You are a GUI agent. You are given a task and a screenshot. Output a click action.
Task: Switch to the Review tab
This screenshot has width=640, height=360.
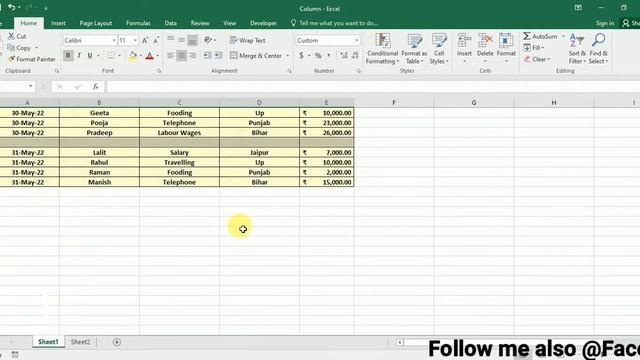pos(200,23)
